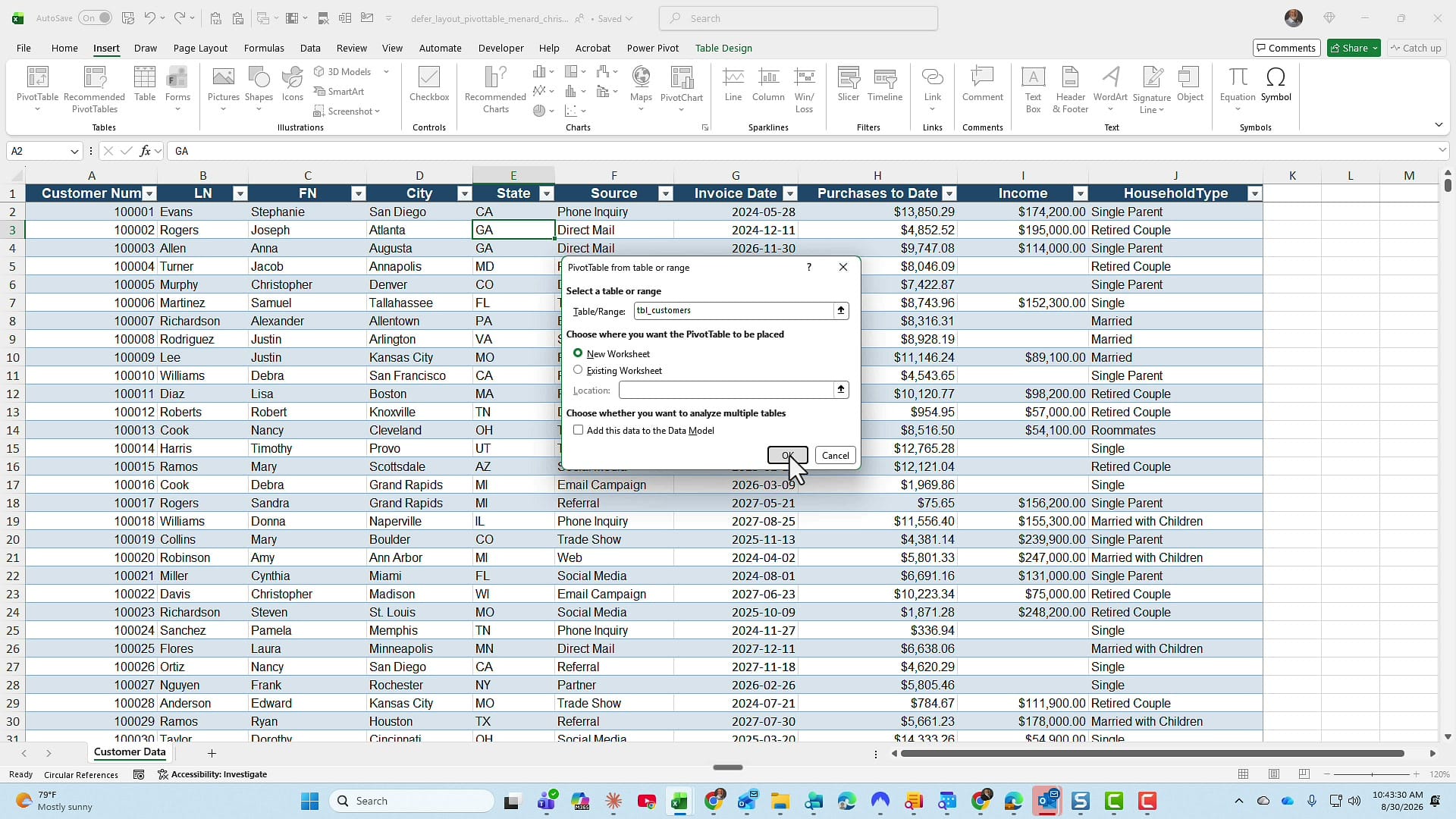1456x819 pixels.
Task: Open the Comments pane button
Action: coord(1287,48)
